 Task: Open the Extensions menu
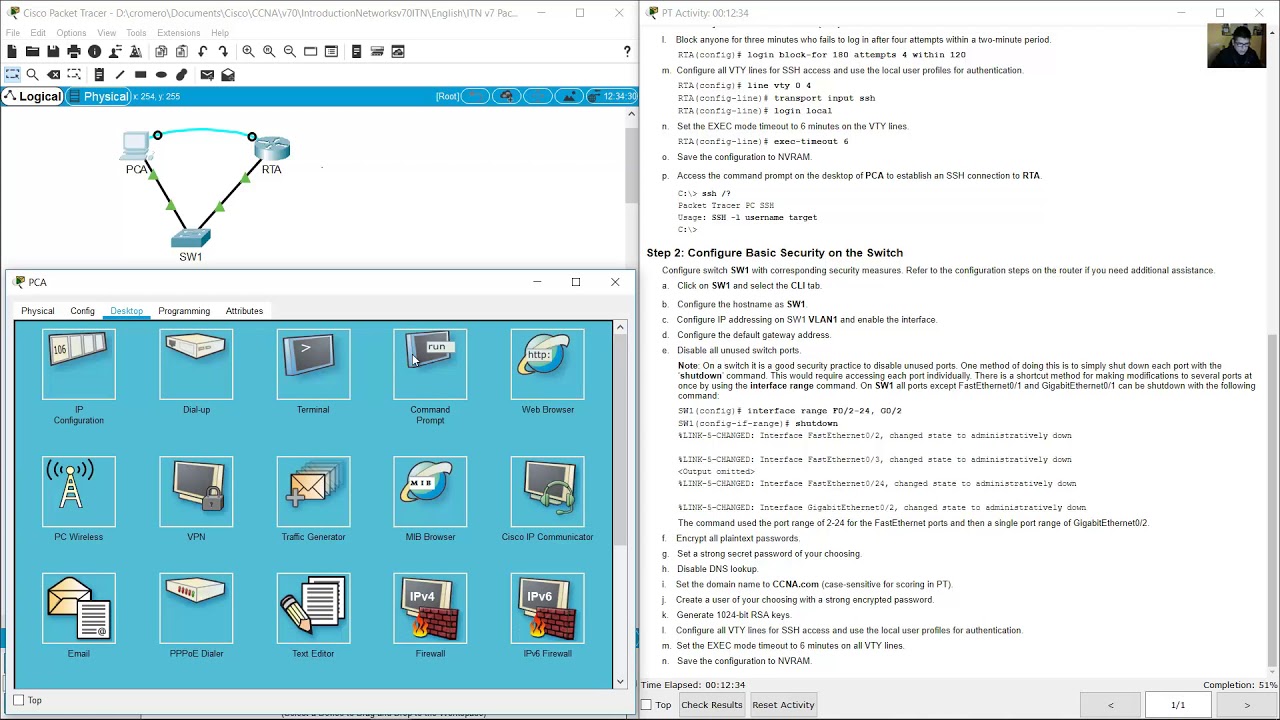pyautogui.click(x=178, y=33)
